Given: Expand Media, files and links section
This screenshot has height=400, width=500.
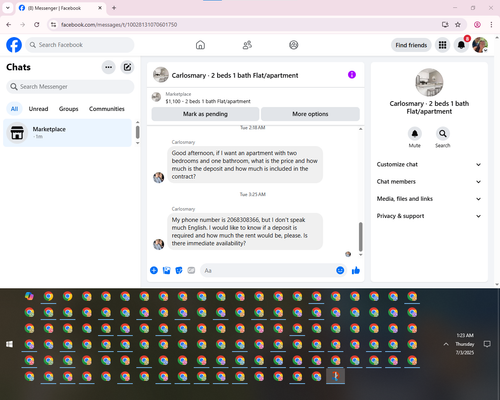Looking at the screenshot, I should tap(429, 199).
